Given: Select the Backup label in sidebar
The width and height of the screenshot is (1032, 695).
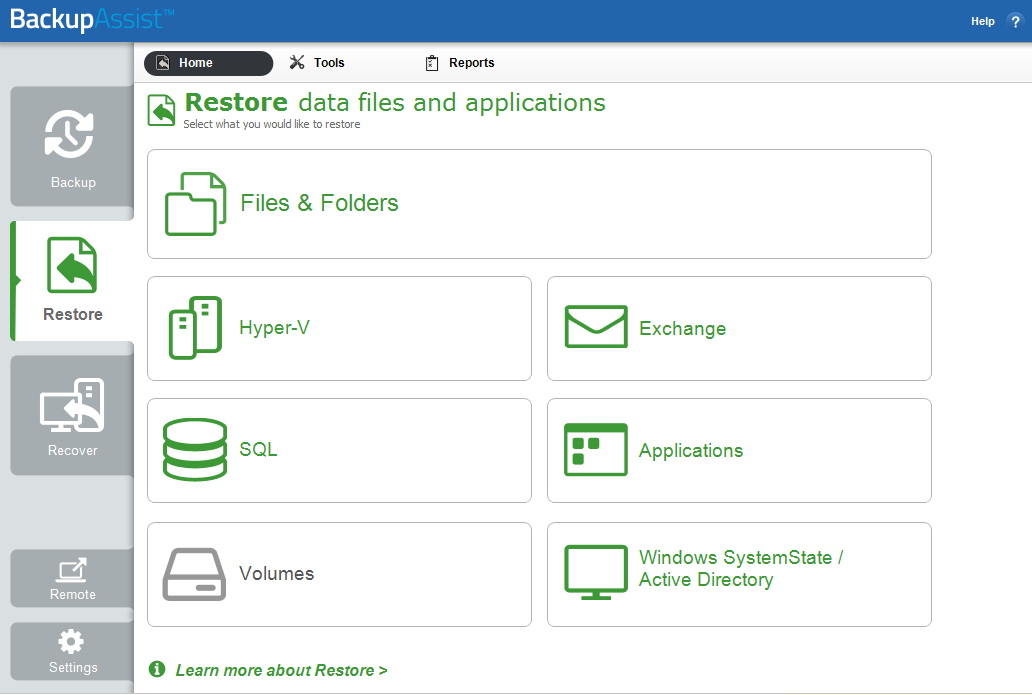Looking at the screenshot, I should [x=73, y=182].
